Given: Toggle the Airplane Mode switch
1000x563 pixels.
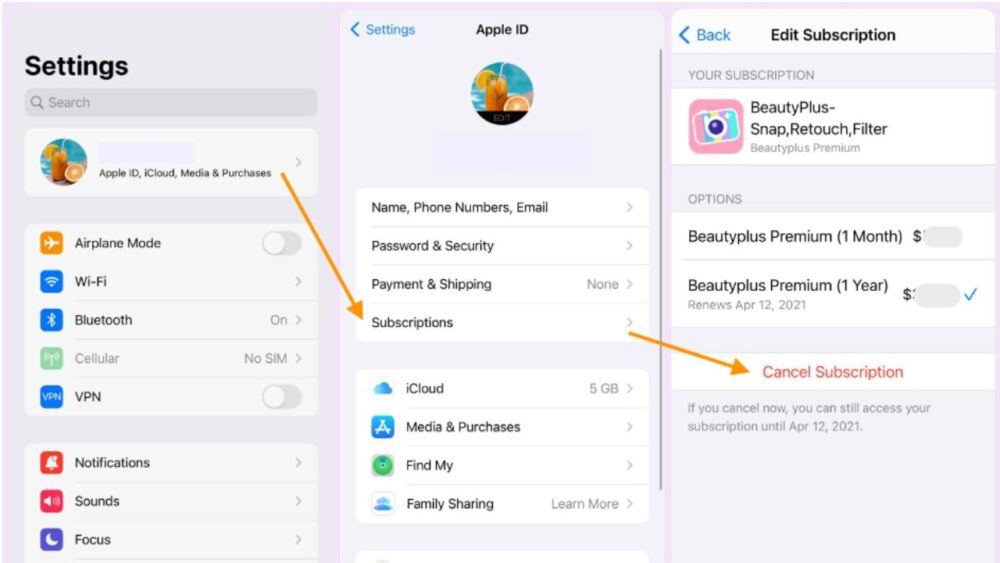Looking at the screenshot, I should click(x=281, y=243).
